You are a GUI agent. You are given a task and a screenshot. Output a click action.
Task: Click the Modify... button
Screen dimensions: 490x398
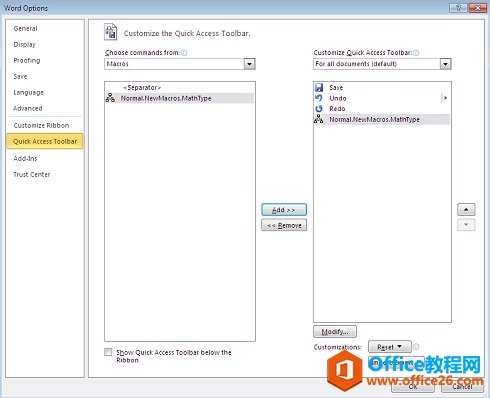pyautogui.click(x=335, y=332)
